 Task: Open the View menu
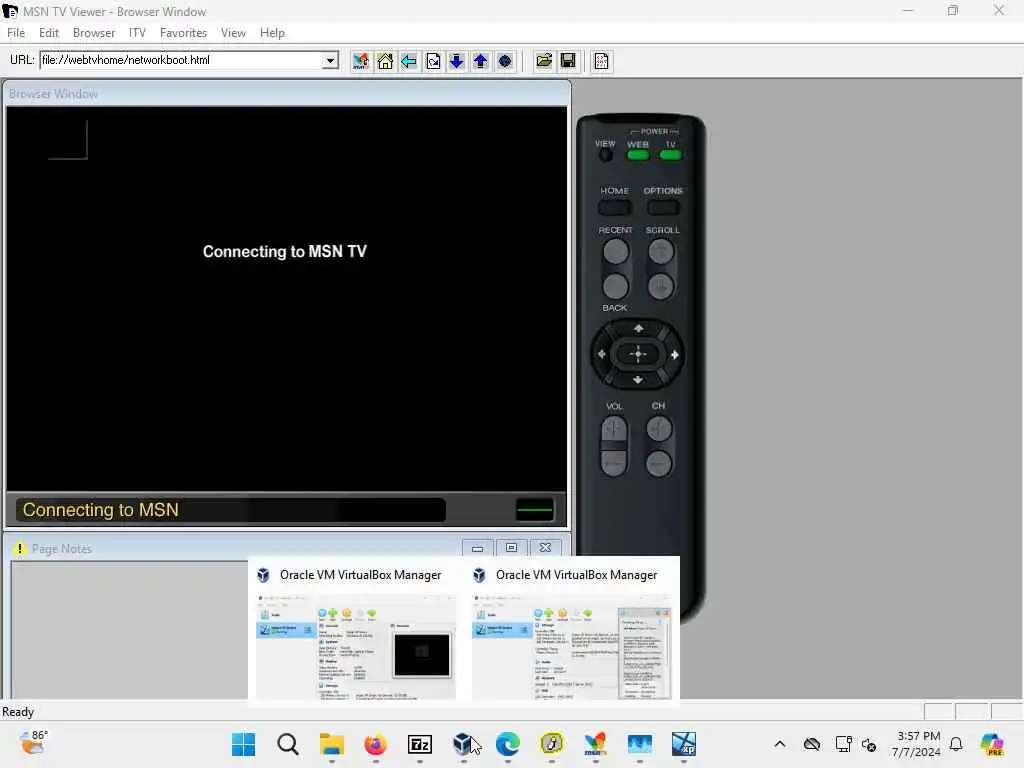coord(233,33)
